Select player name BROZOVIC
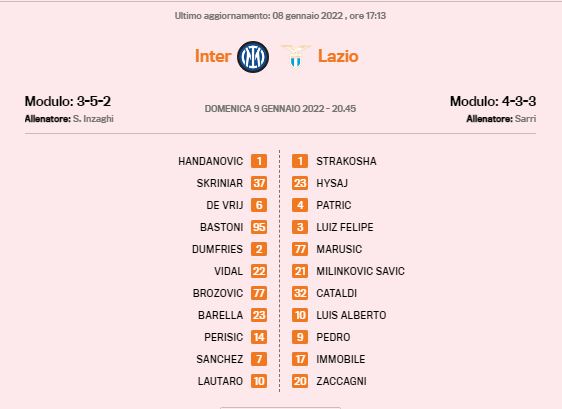Image resolution: width=562 pixels, height=409 pixels. [218, 293]
